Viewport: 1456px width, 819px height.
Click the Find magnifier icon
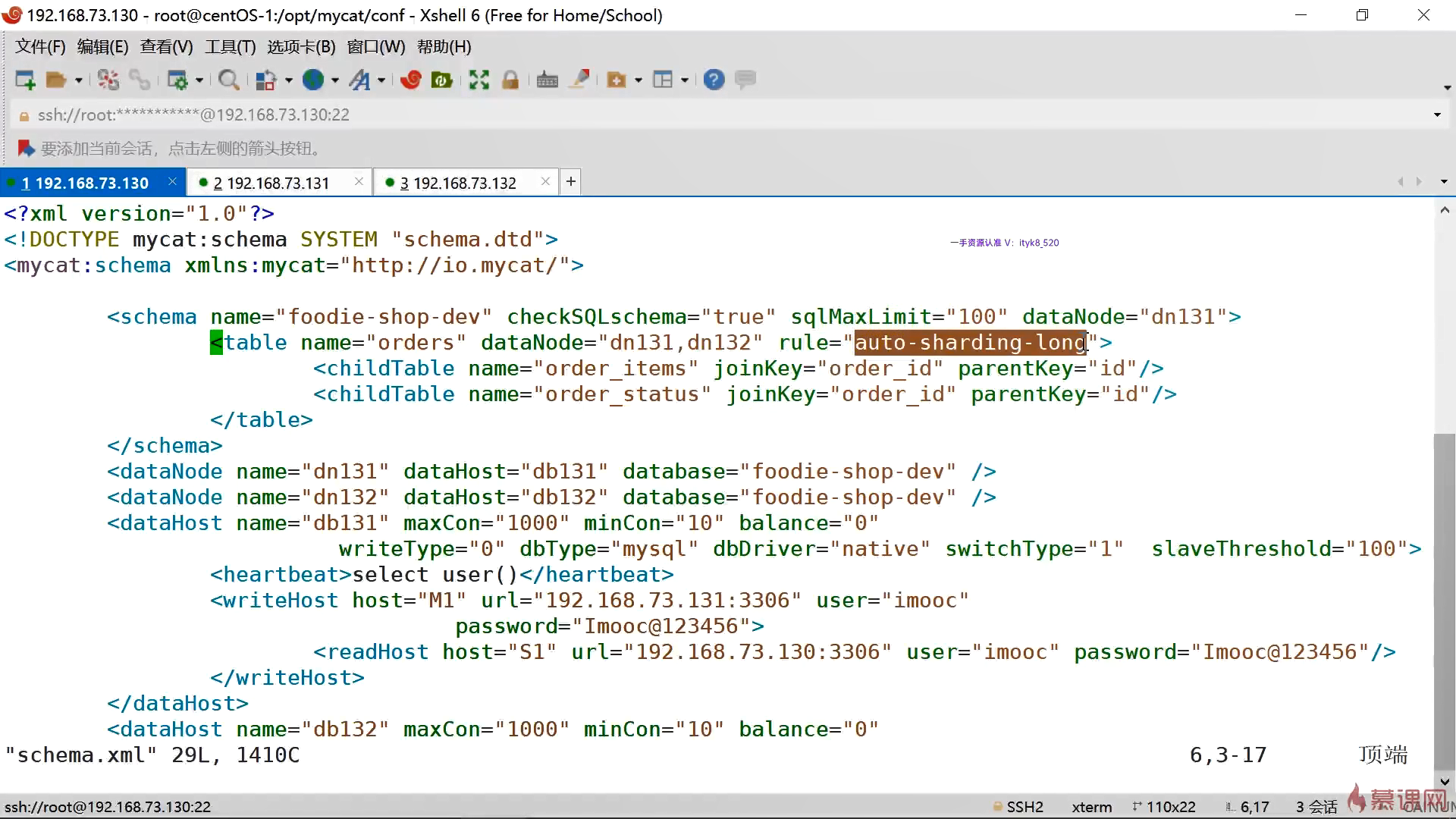pos(227,80)
